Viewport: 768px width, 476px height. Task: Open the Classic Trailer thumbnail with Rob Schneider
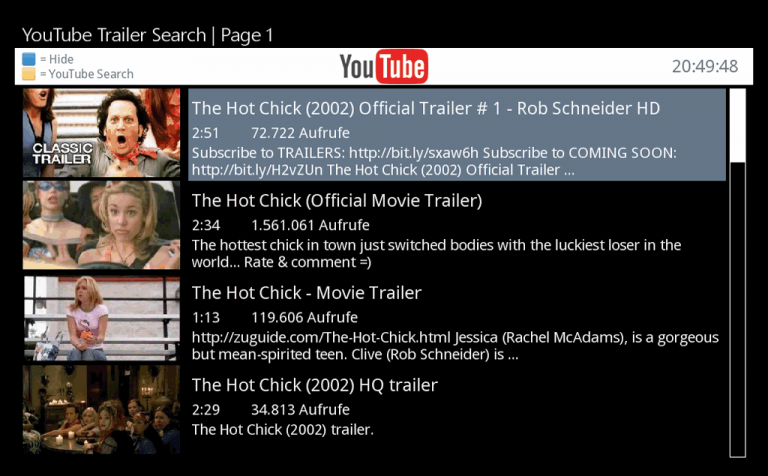pos(101,133)
